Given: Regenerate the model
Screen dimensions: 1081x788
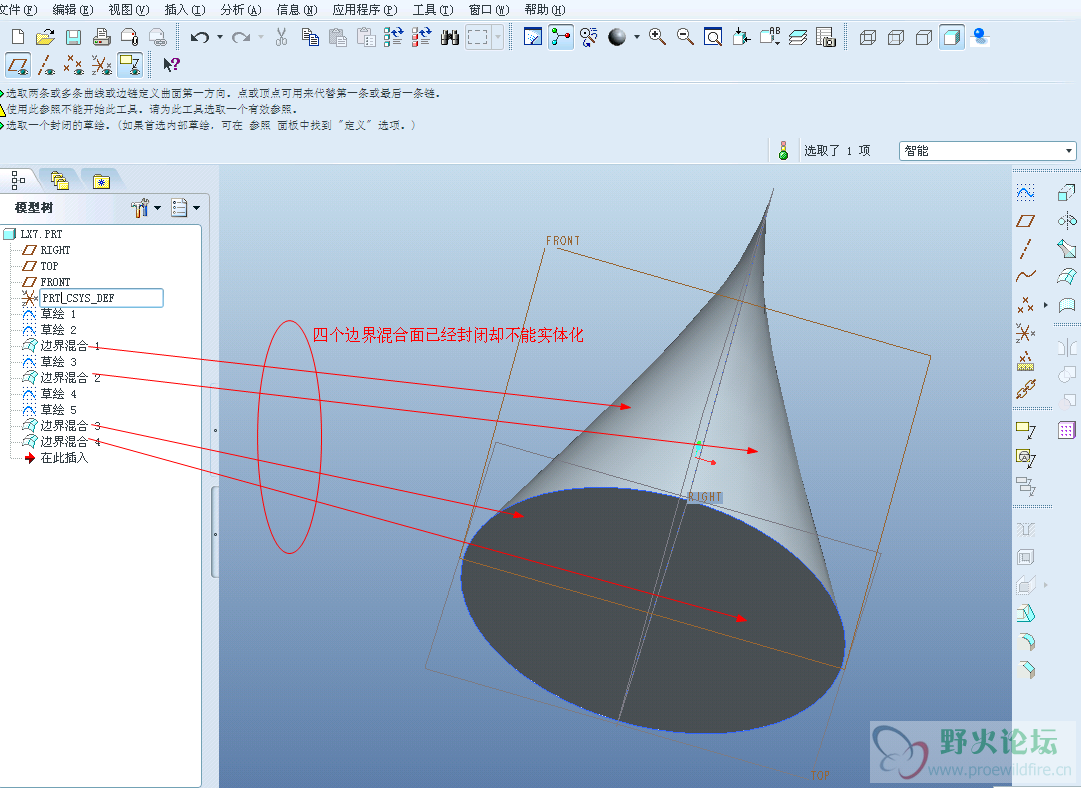Looking at the screenshot, I should [x=393, y=37].
